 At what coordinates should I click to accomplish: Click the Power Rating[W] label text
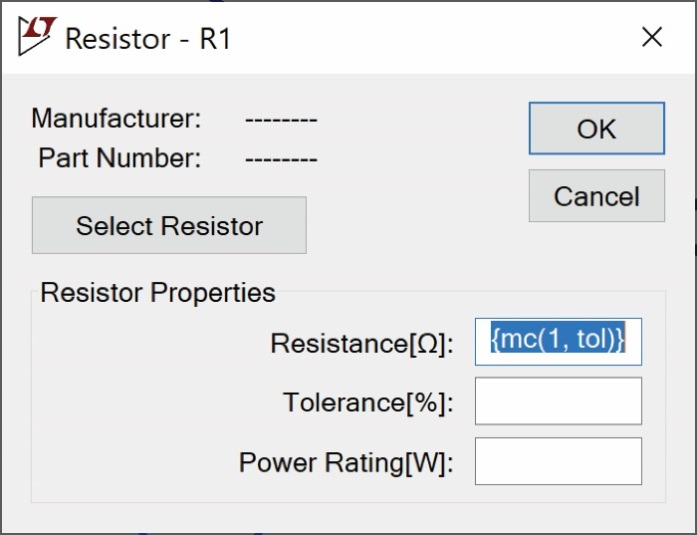pos(346,463)
